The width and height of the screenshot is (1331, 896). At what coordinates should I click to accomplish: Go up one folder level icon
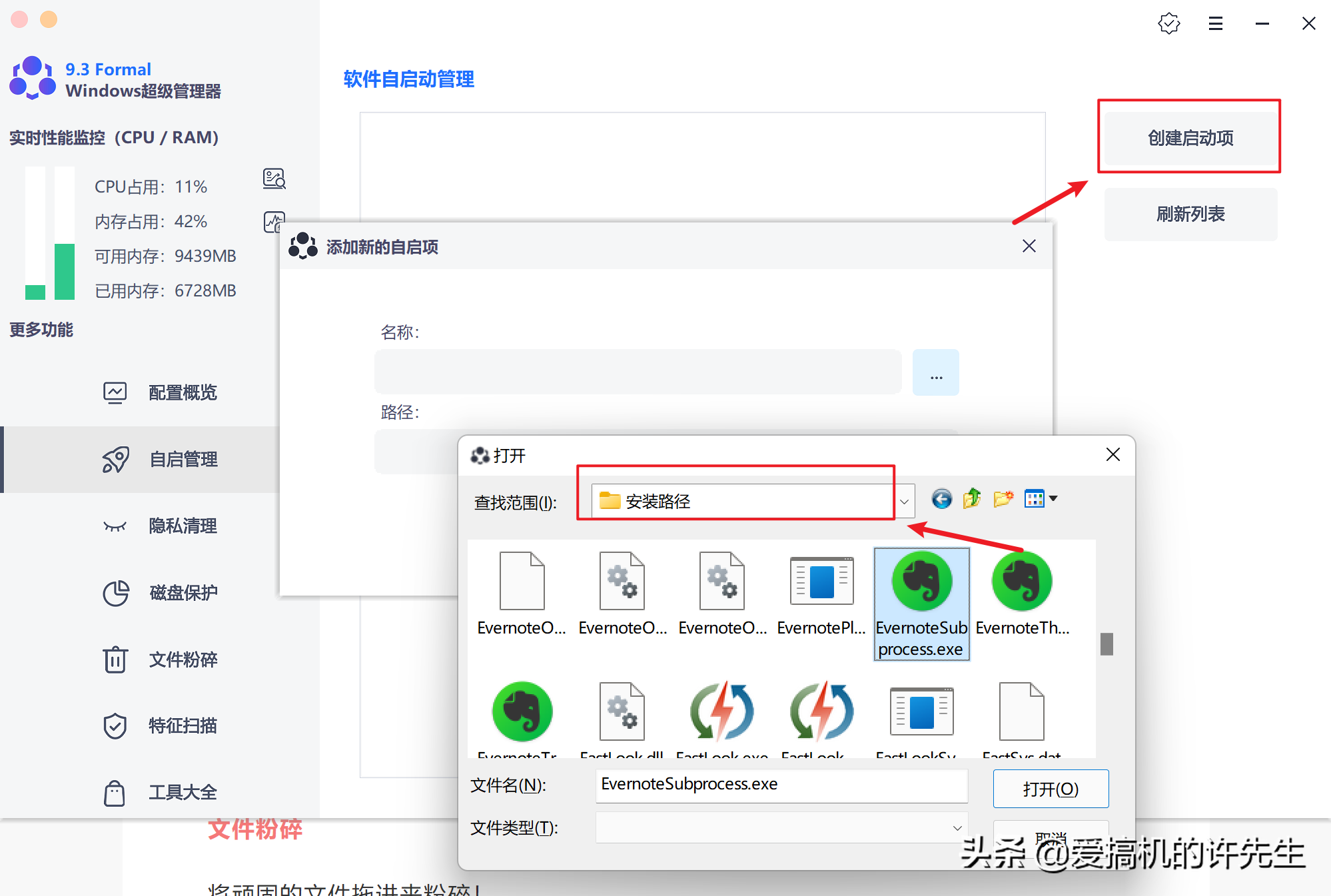(x=972, y=498)
